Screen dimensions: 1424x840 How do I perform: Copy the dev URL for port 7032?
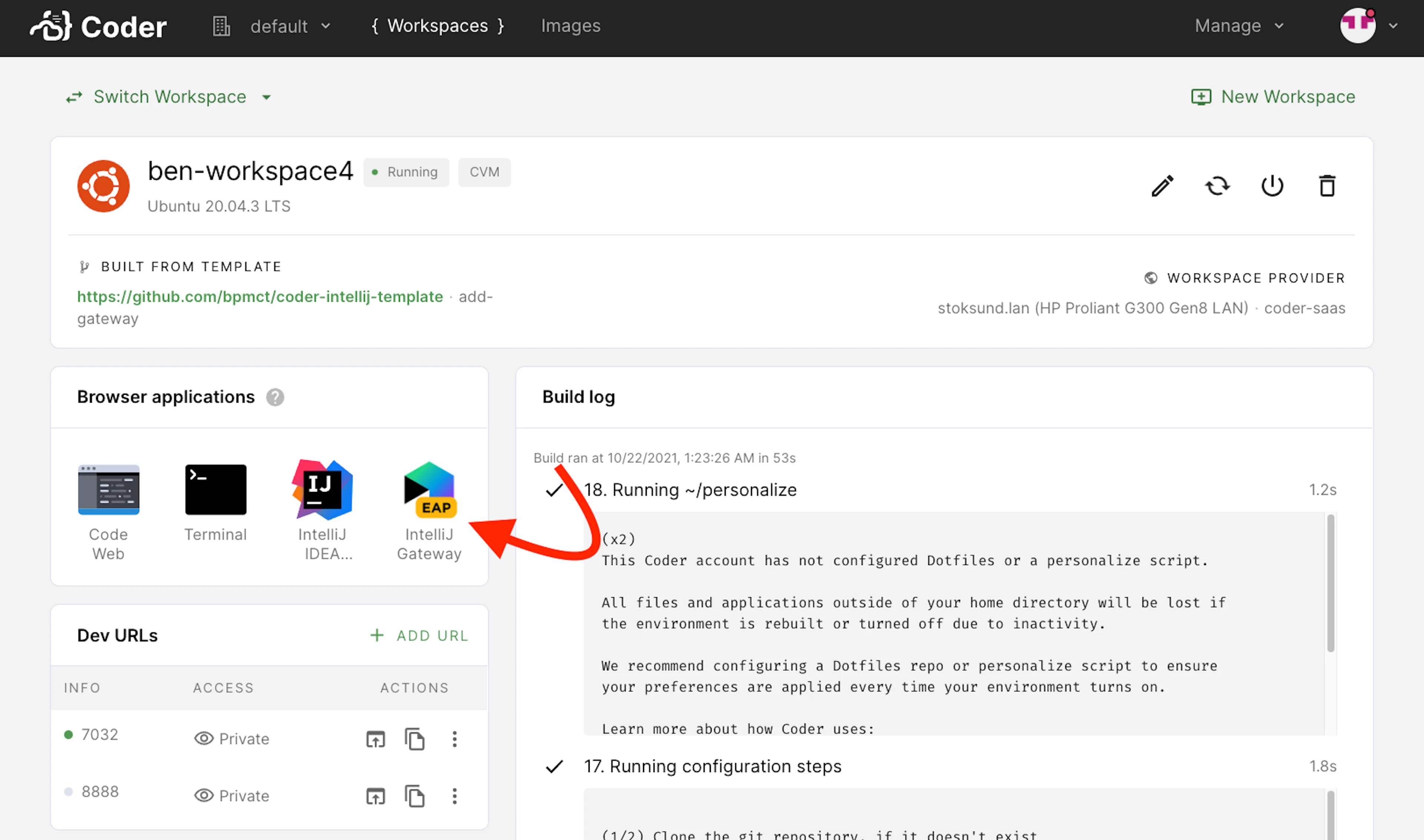coord(415,739)
